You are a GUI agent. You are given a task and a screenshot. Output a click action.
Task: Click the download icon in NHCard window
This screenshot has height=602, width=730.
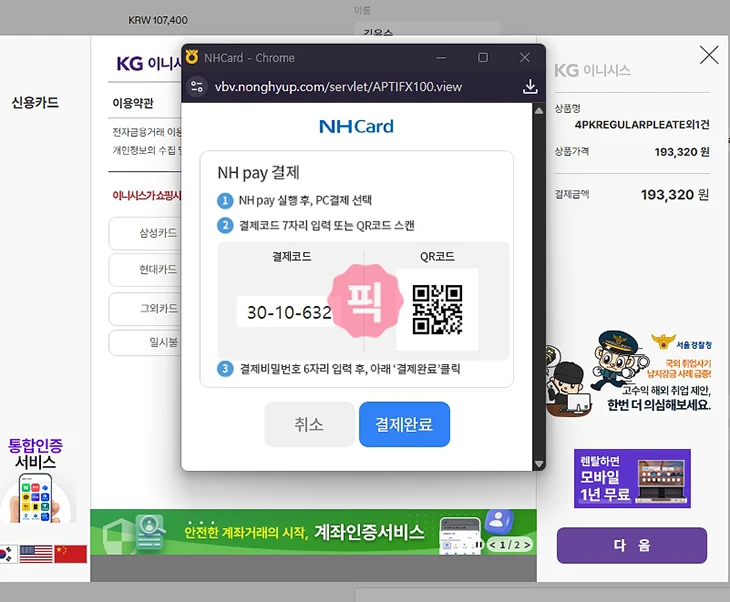click(530, 86)
